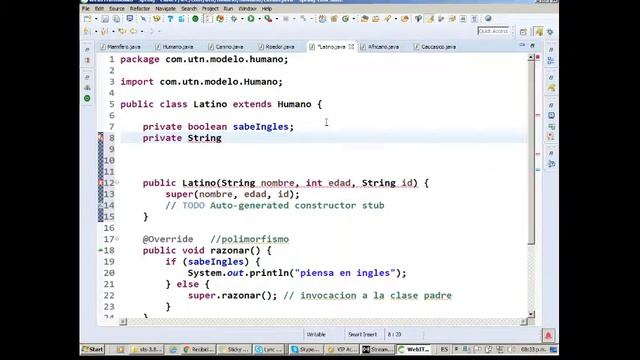Click into the Quick Access field
Viewport: 640px width, 360px height.
(493, 31)
